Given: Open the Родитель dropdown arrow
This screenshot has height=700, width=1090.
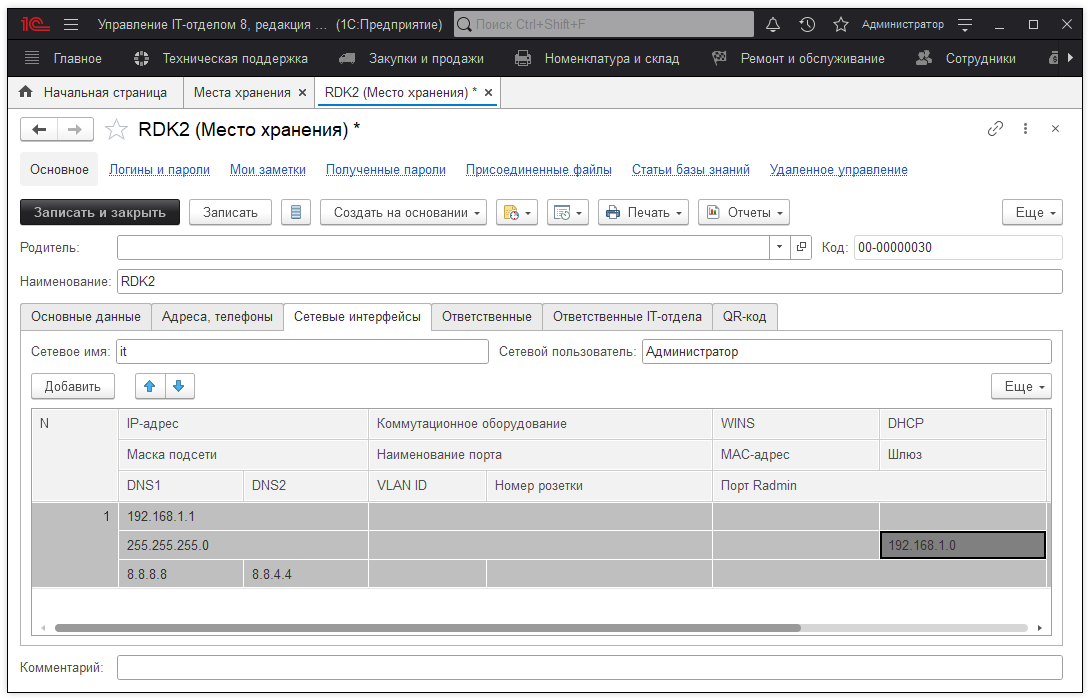Looking at the screenshot, I should (780, 247).
